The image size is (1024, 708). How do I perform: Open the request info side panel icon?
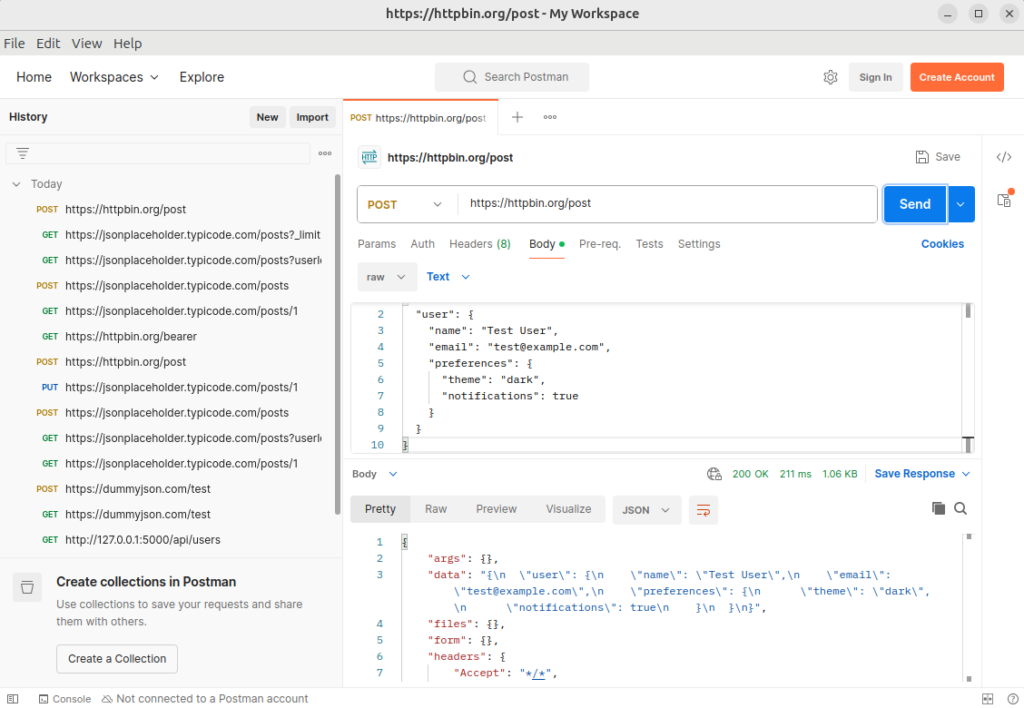point(1004,199)
